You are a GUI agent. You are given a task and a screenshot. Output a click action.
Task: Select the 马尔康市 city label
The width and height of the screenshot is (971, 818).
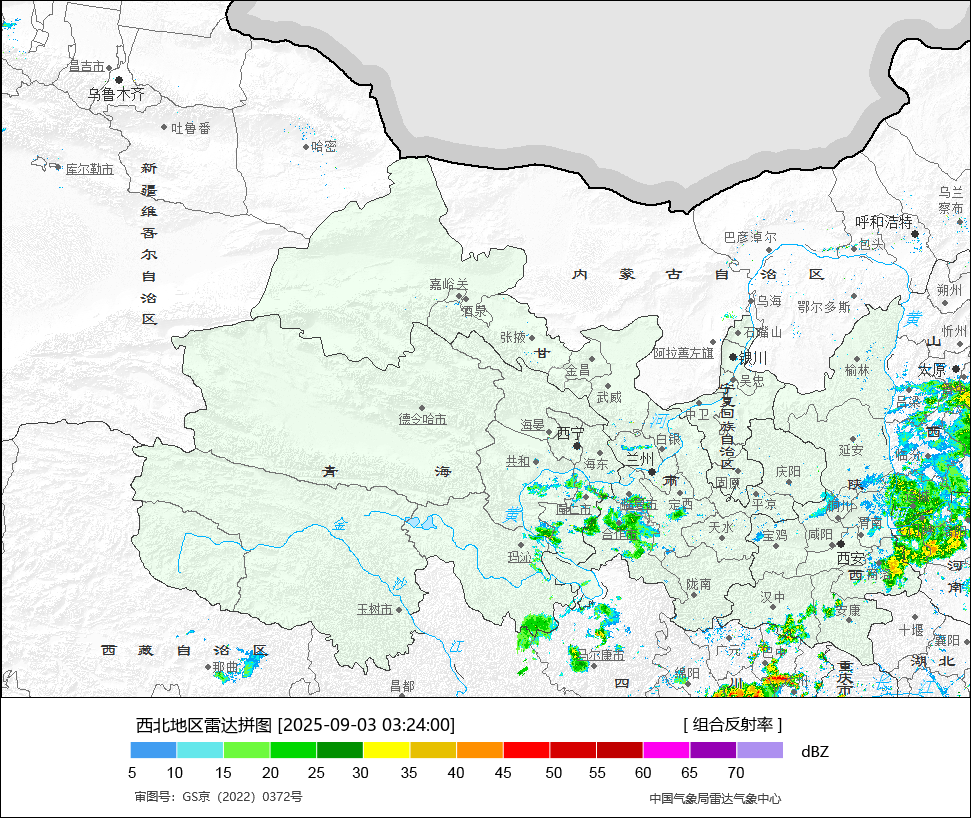click(x=601, y=655)
